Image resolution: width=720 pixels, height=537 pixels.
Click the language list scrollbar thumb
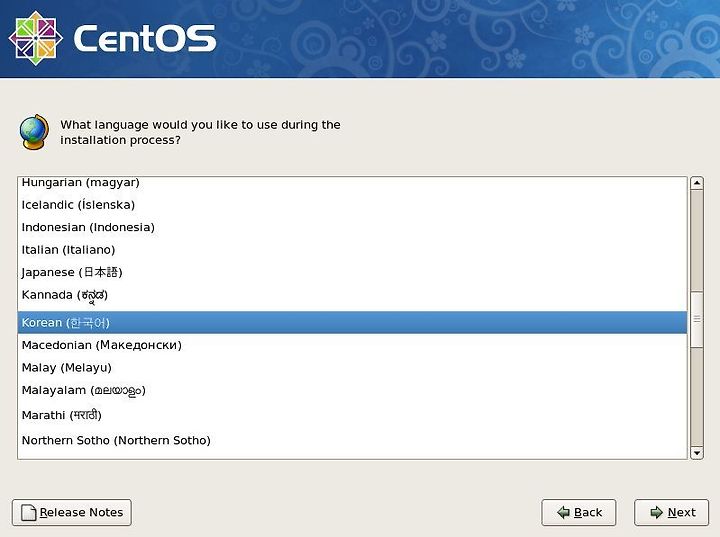697,319
